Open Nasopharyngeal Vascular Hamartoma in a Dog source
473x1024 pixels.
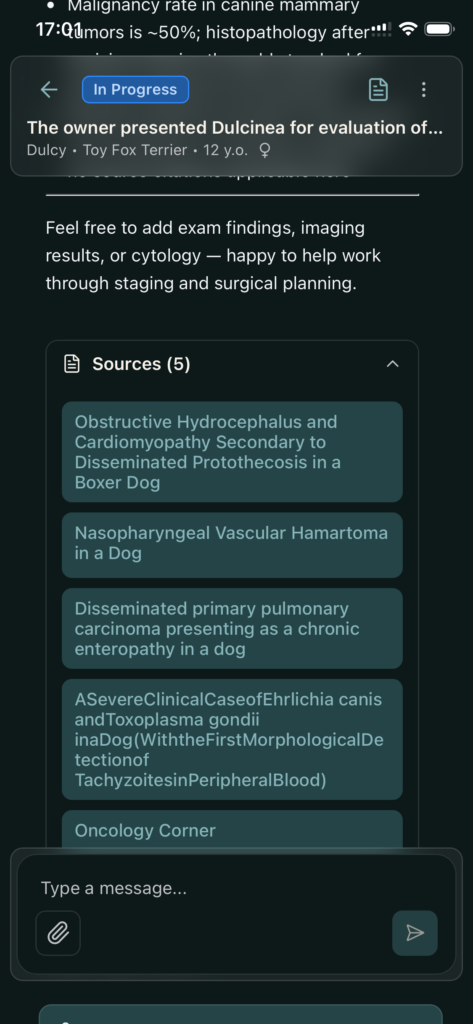click(232, 545)
